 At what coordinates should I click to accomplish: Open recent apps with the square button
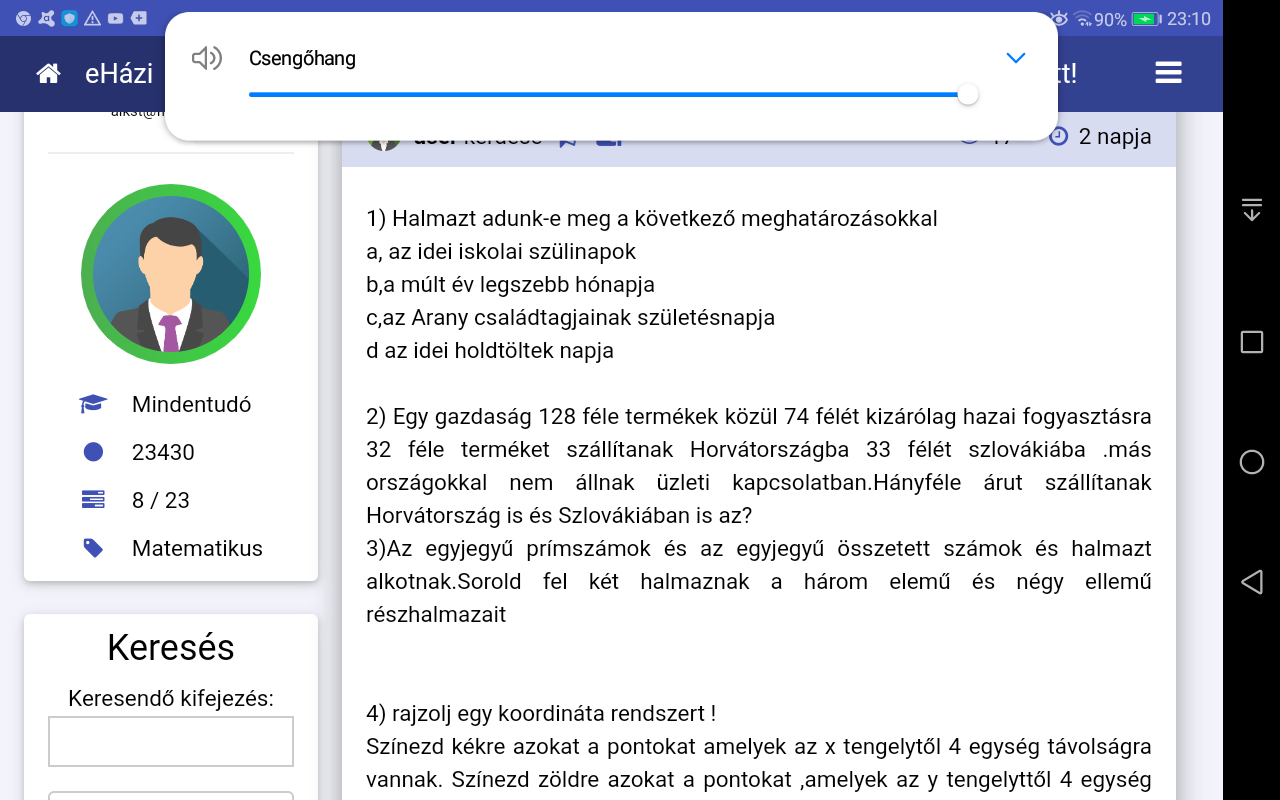(1251, 343)
